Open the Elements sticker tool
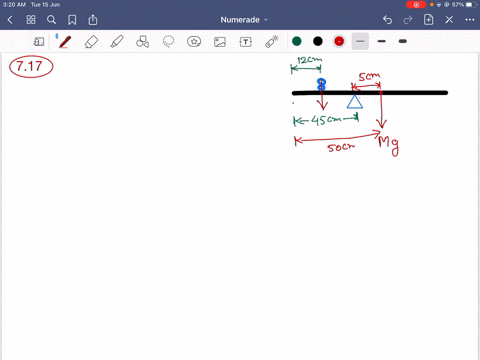This screenshot has height=360, width=480. [x=194, y=42]
